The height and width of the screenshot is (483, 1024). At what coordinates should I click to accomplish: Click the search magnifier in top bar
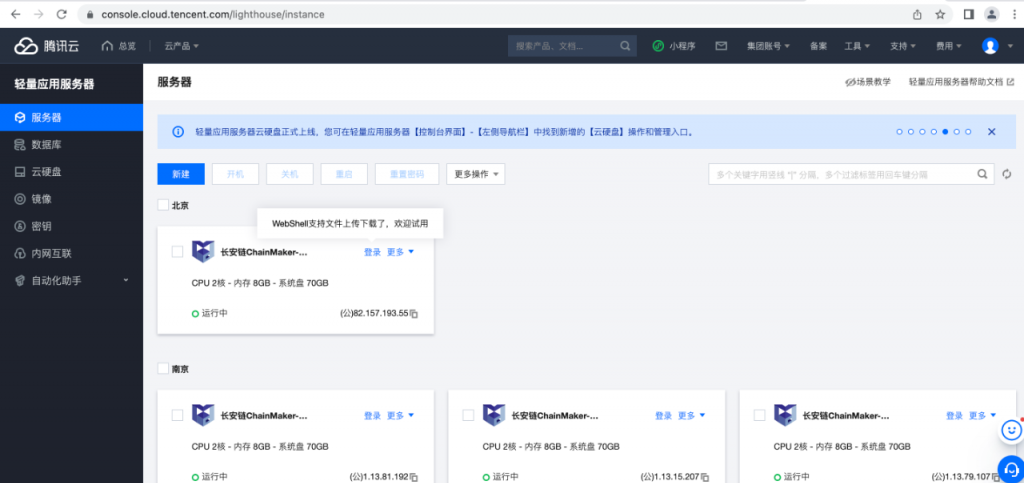625,46
